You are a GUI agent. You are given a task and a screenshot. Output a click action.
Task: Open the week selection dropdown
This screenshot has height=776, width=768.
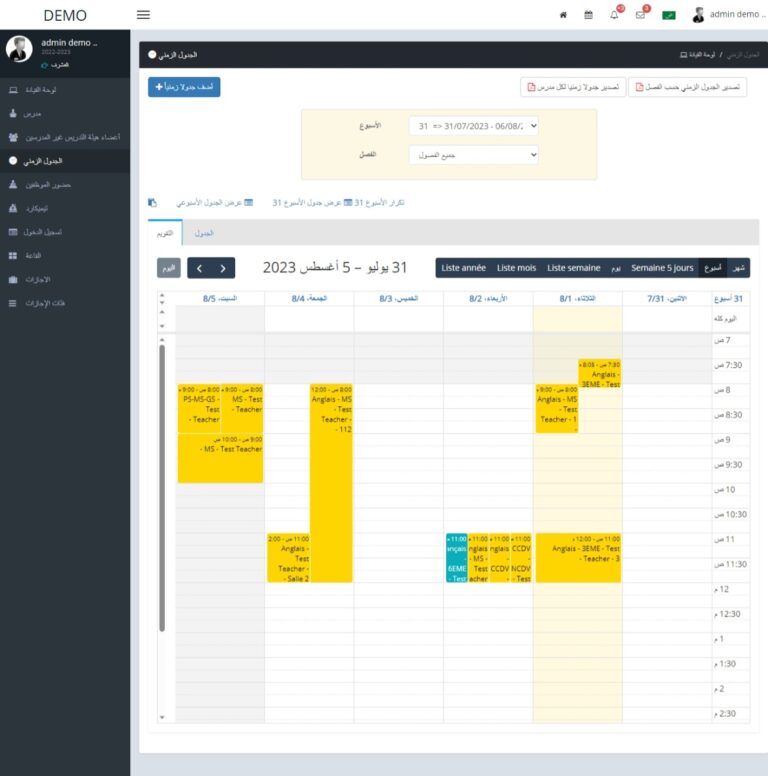click(x=474, y=126)
